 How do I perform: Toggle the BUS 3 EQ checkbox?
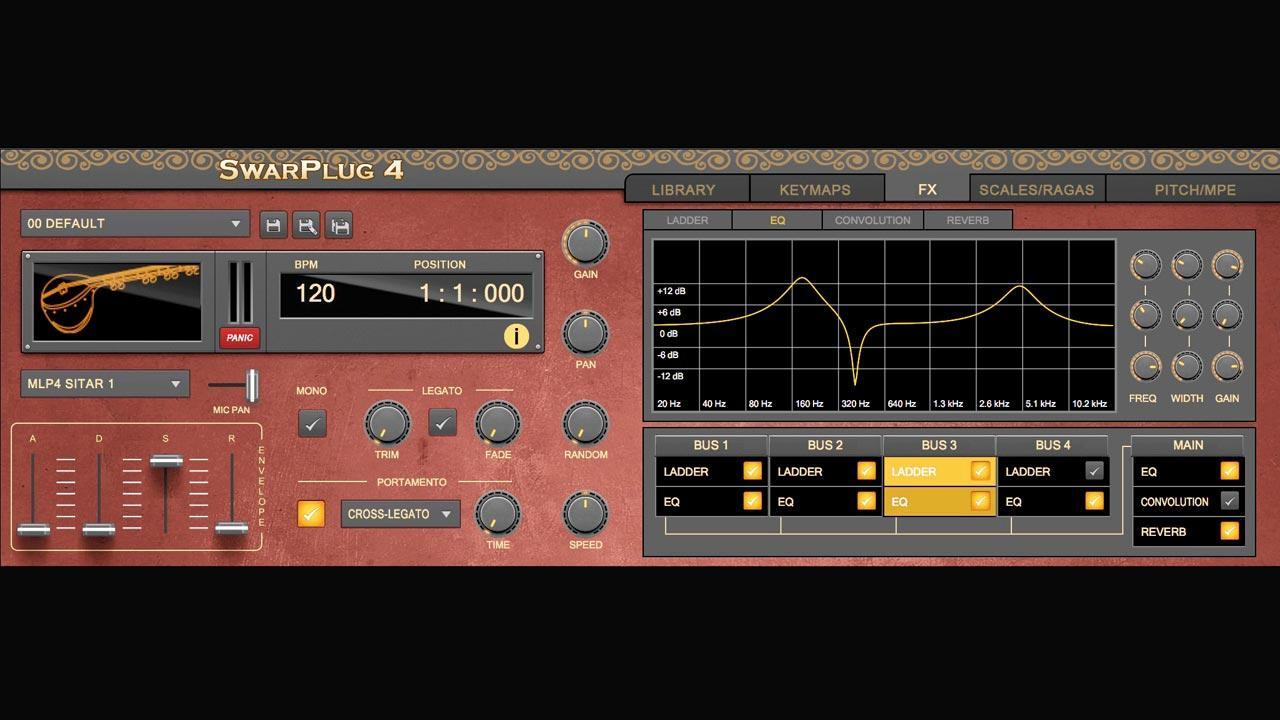[980, 501]
